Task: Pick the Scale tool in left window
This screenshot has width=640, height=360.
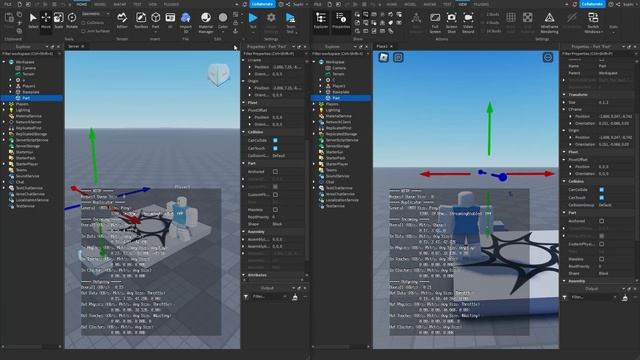Action: (x=59, y=20)
